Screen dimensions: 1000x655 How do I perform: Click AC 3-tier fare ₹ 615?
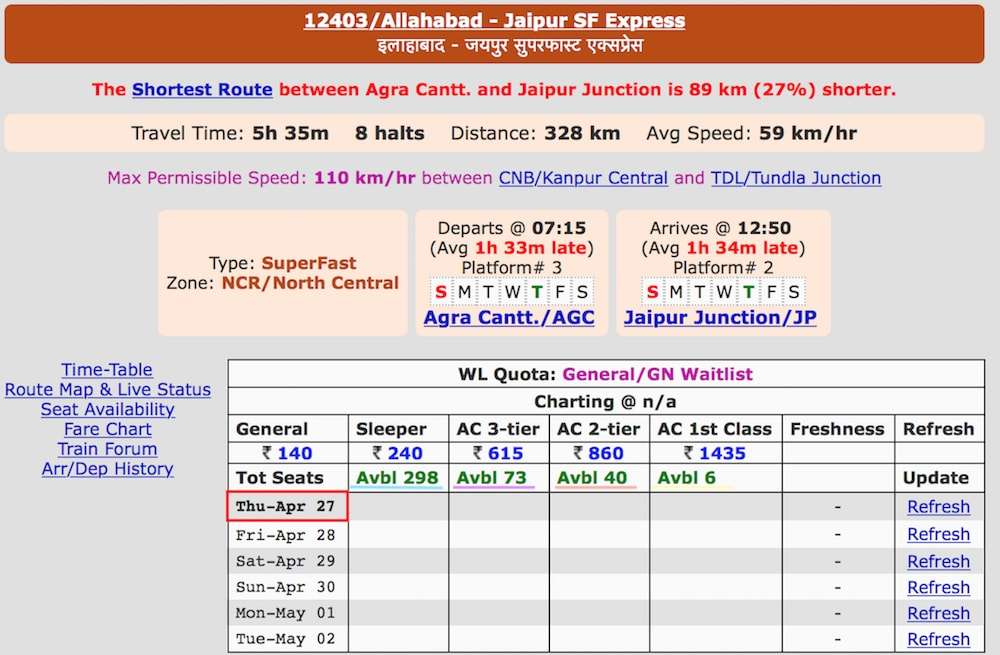[x=498, y=453]
